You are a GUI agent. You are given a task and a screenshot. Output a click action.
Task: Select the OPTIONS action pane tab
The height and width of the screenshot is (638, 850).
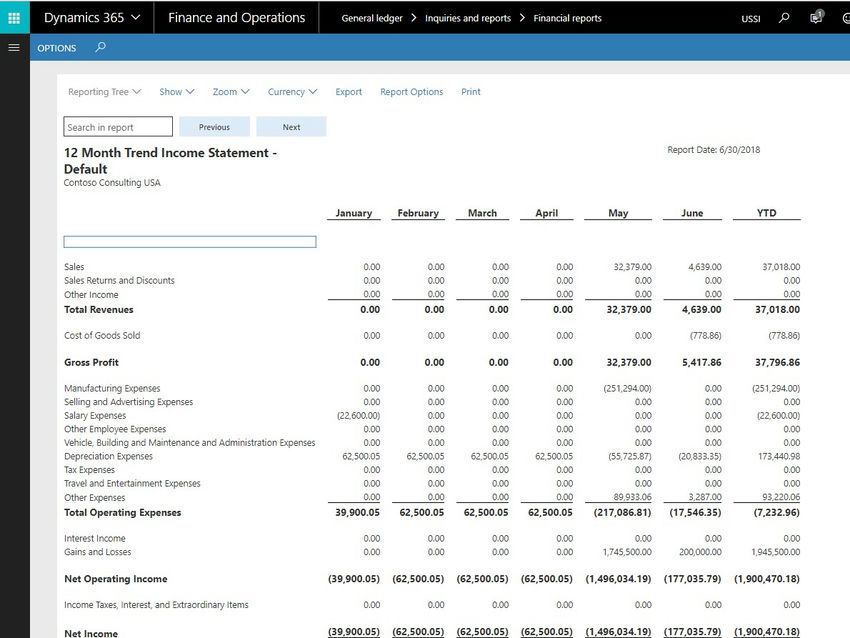[56, 47]
